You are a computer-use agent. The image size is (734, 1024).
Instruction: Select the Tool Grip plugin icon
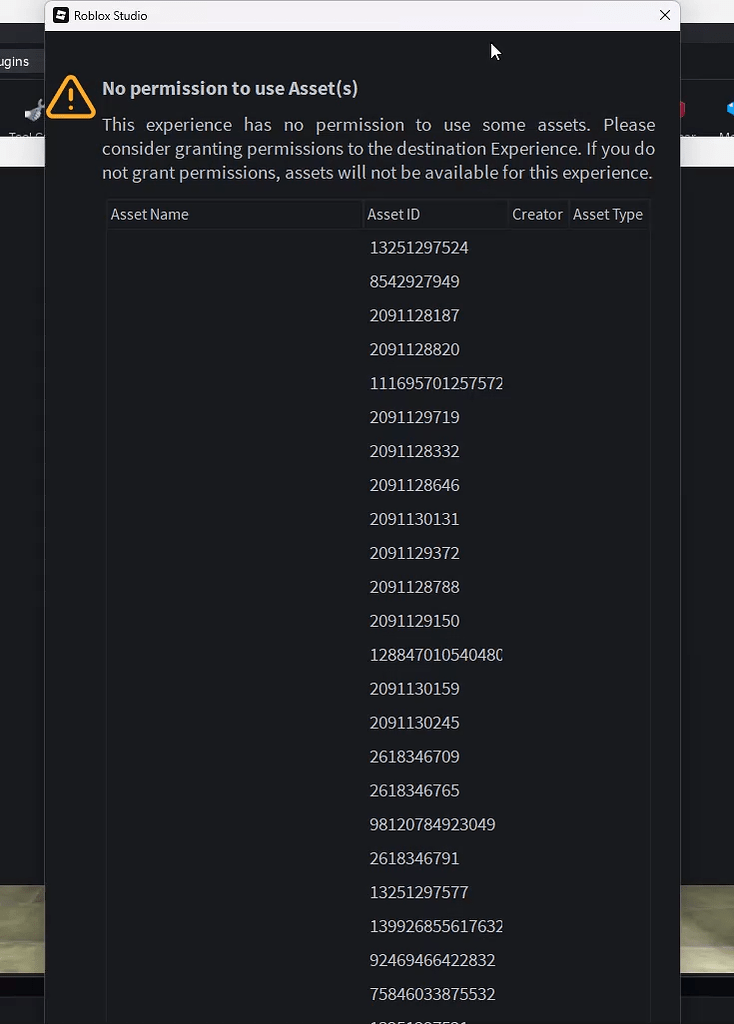point(33,110)
